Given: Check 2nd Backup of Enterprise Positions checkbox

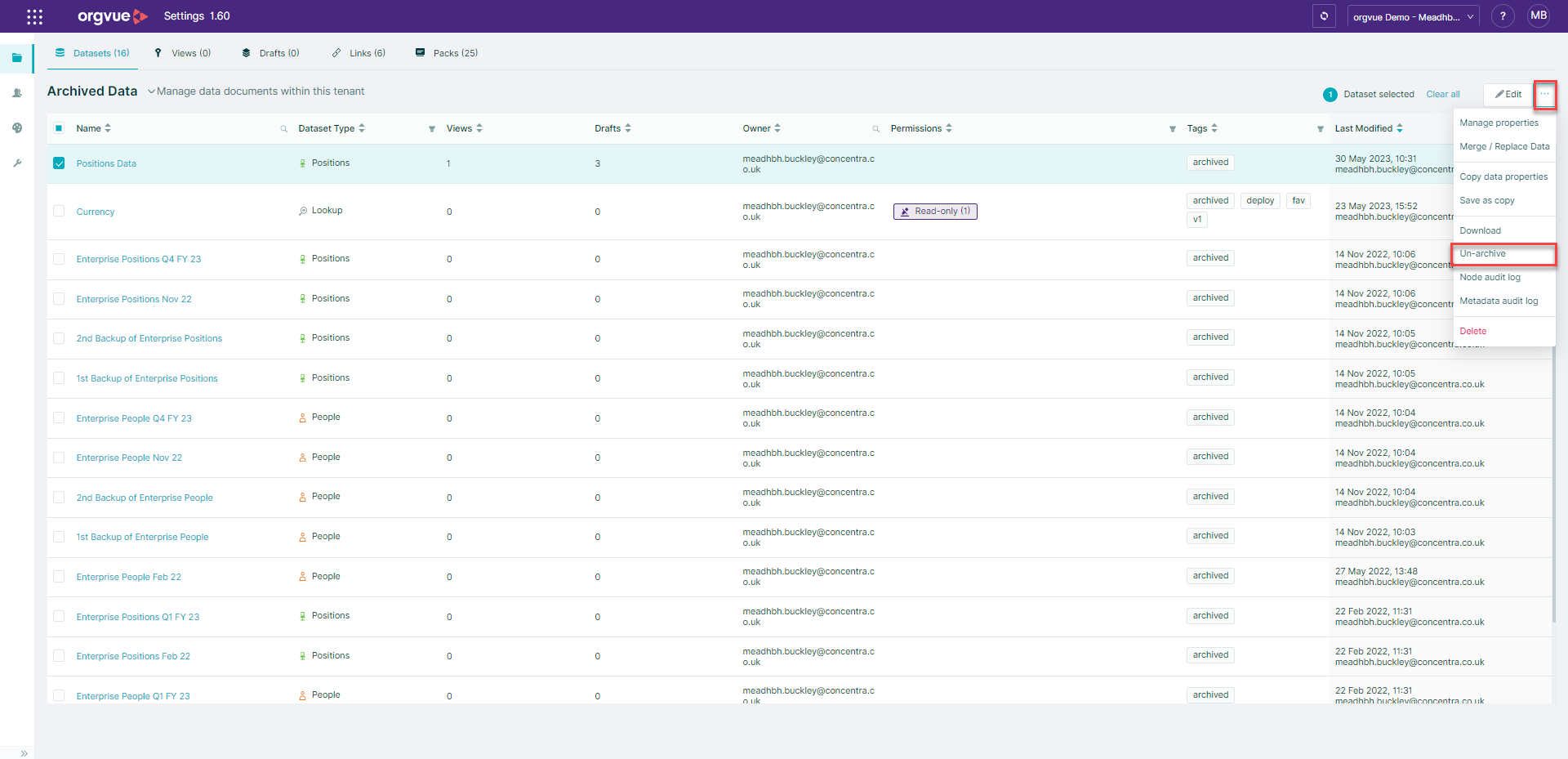Looking at the screenshot, I should (x=59, y=338).
